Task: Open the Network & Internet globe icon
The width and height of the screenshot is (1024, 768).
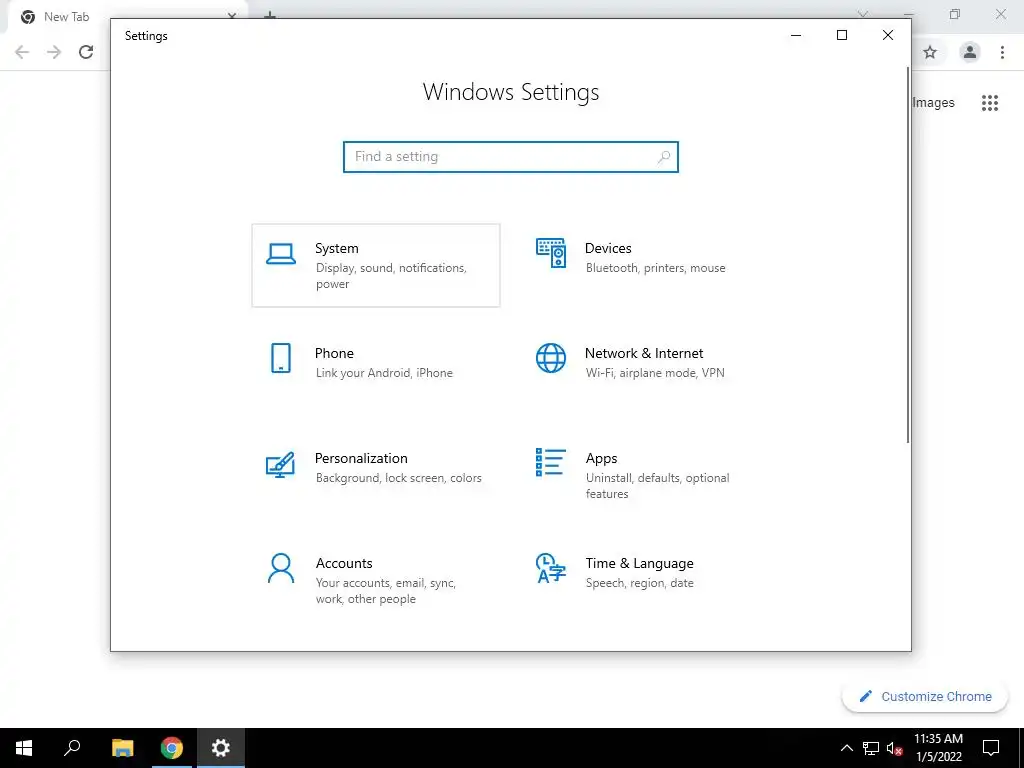Action: click(x=551, y=358)
